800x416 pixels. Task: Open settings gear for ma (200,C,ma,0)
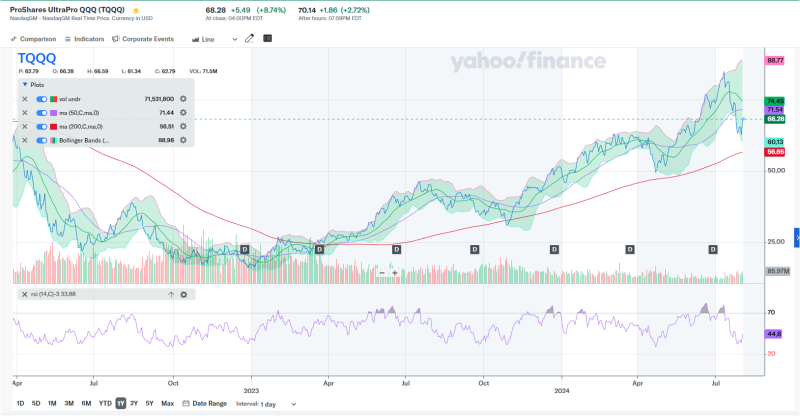tap(183, 127)
